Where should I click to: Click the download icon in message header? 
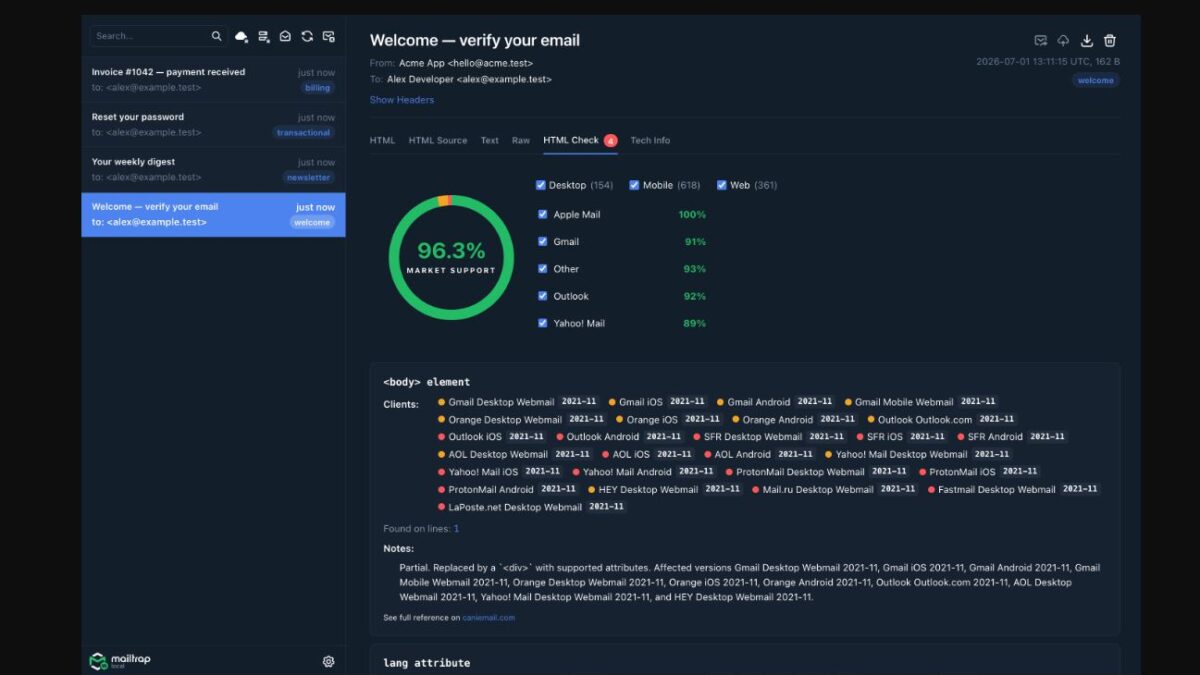pyautogui.click(x=1087, y=41)
